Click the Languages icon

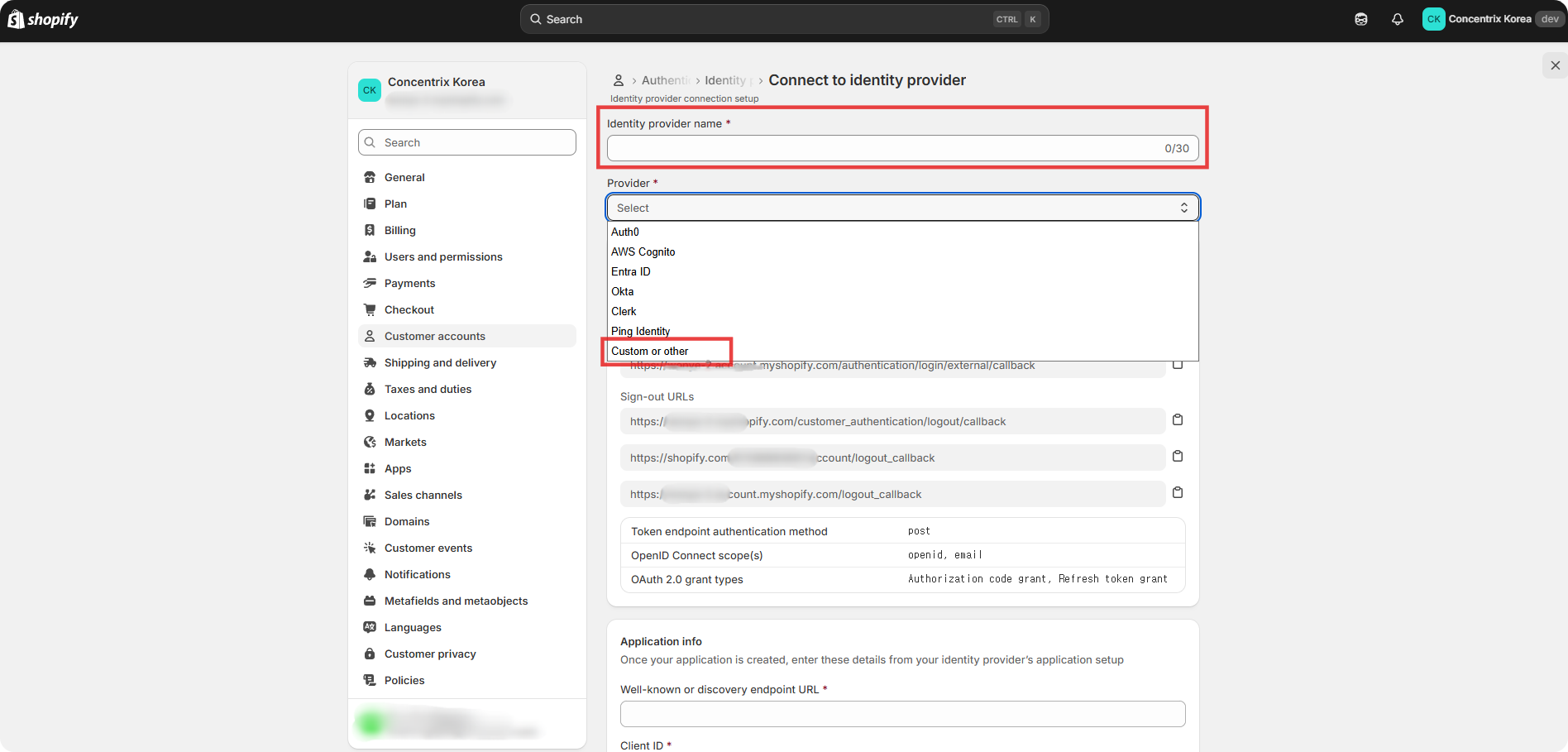(370, 627)
